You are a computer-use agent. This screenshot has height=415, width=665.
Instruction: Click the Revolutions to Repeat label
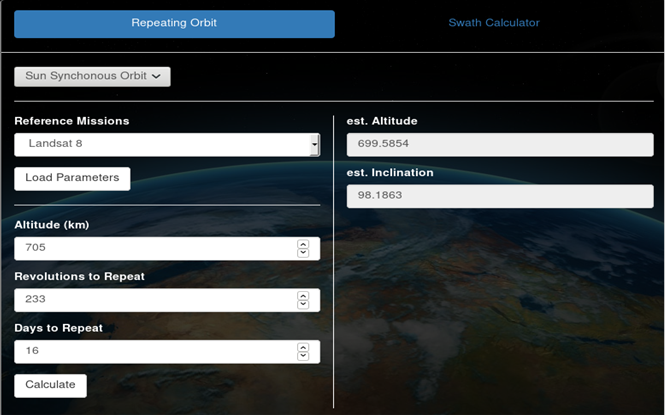[x=79, y=276]
